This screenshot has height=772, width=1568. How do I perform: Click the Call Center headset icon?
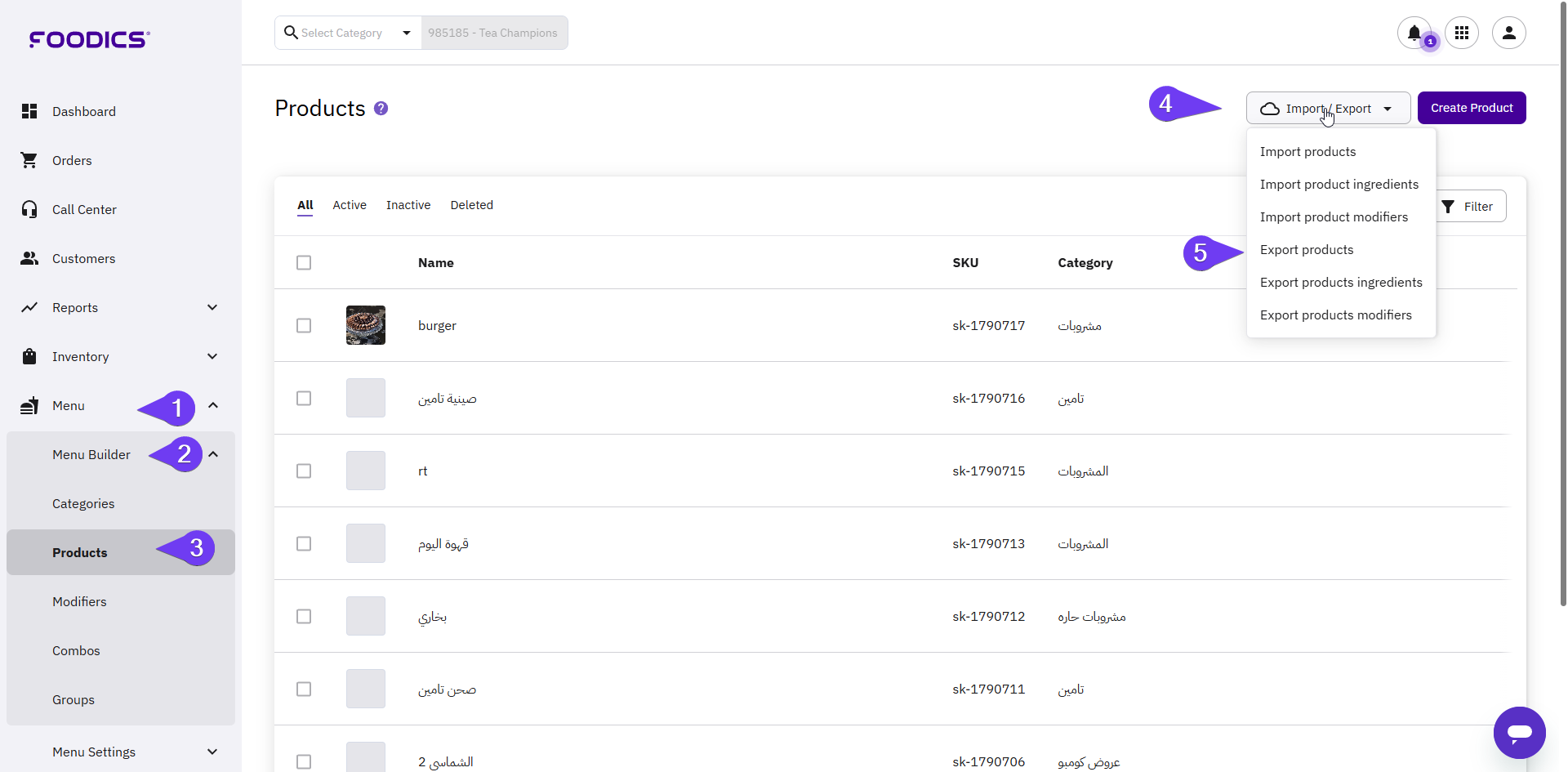[29, 209]
